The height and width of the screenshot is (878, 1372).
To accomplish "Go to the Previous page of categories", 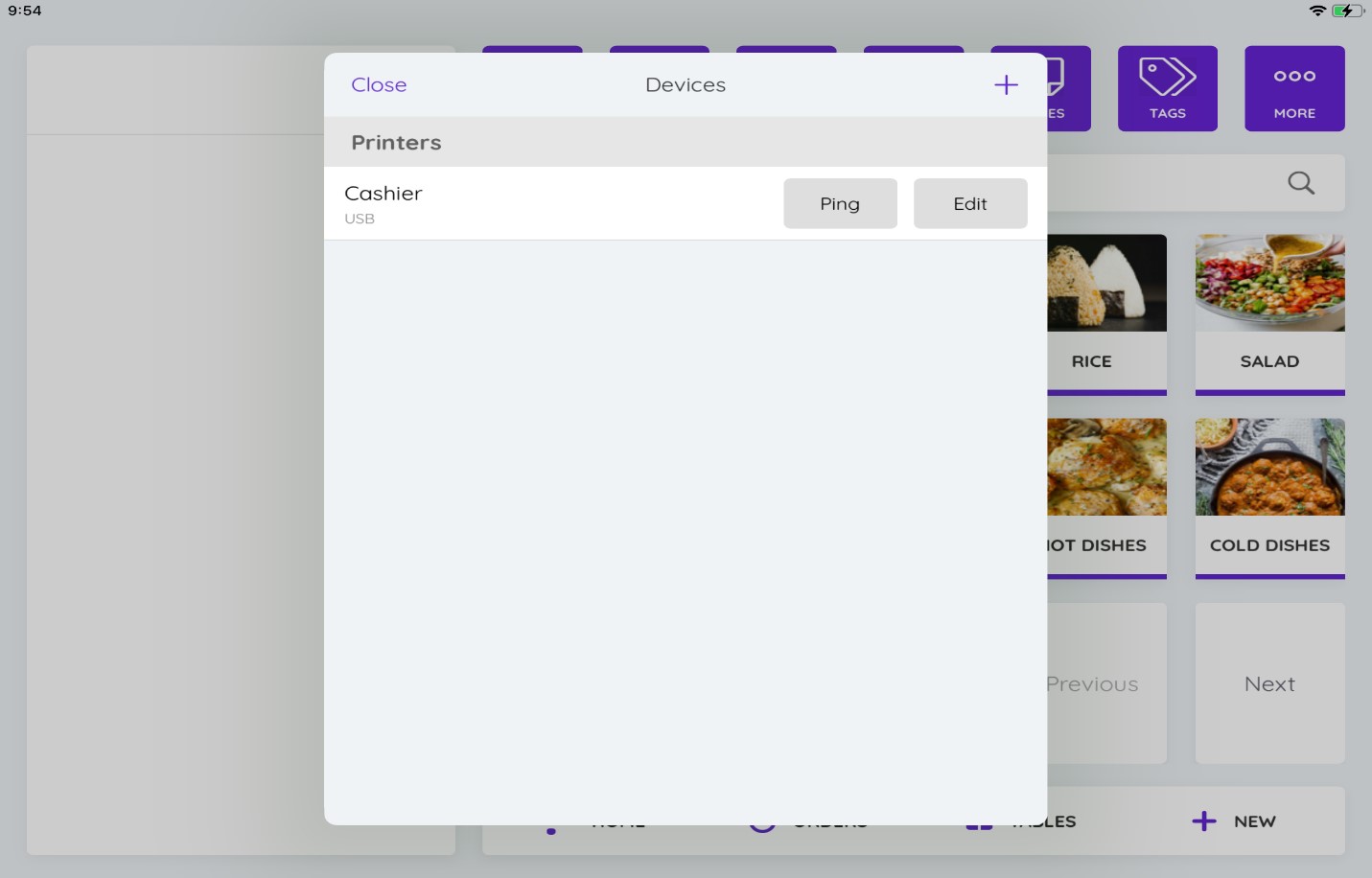I will click(x=1105, y=683).
